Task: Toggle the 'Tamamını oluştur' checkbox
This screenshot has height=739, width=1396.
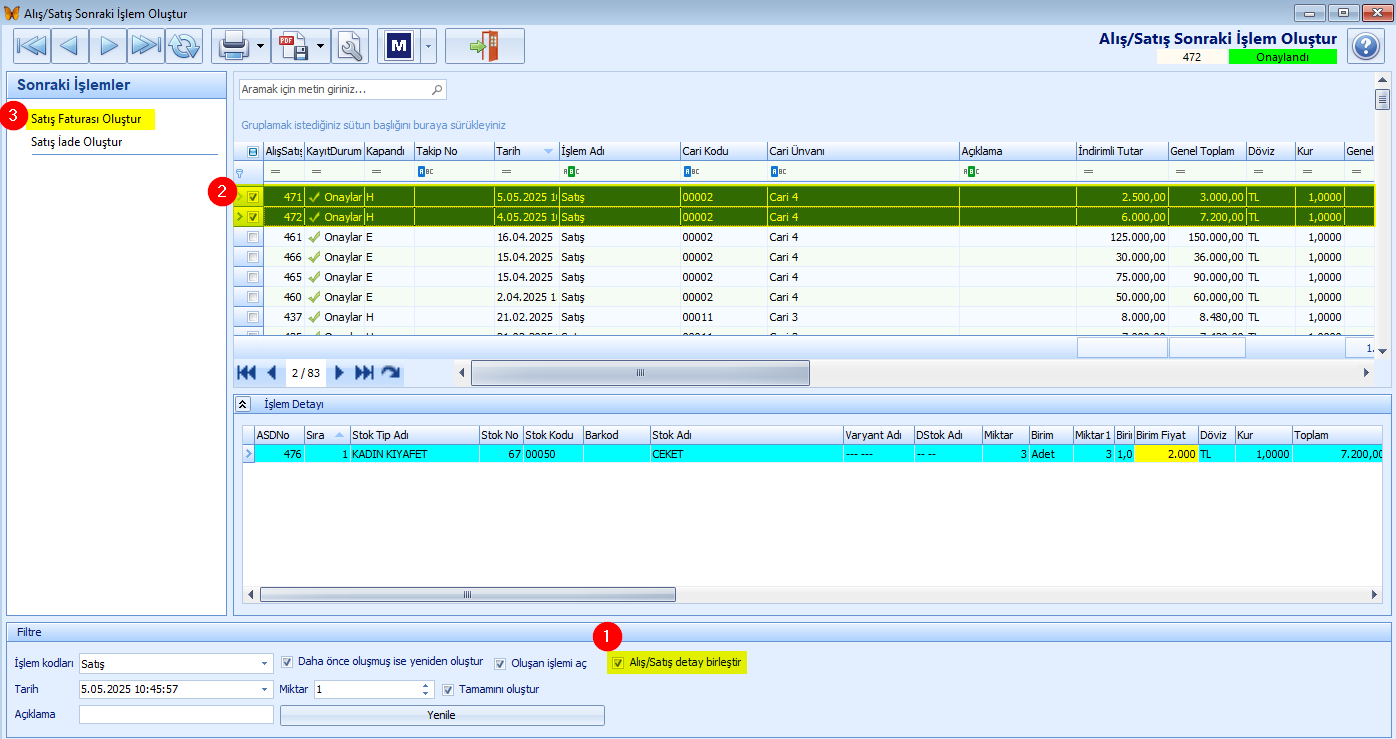Action: tap(449, 689)
